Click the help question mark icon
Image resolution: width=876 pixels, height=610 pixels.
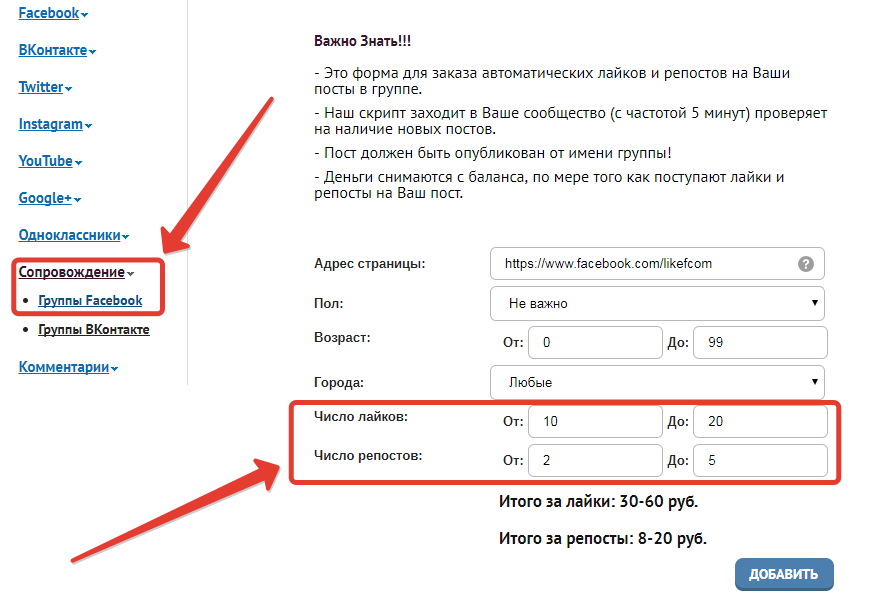pyautogui.click(x=806, y=264)
